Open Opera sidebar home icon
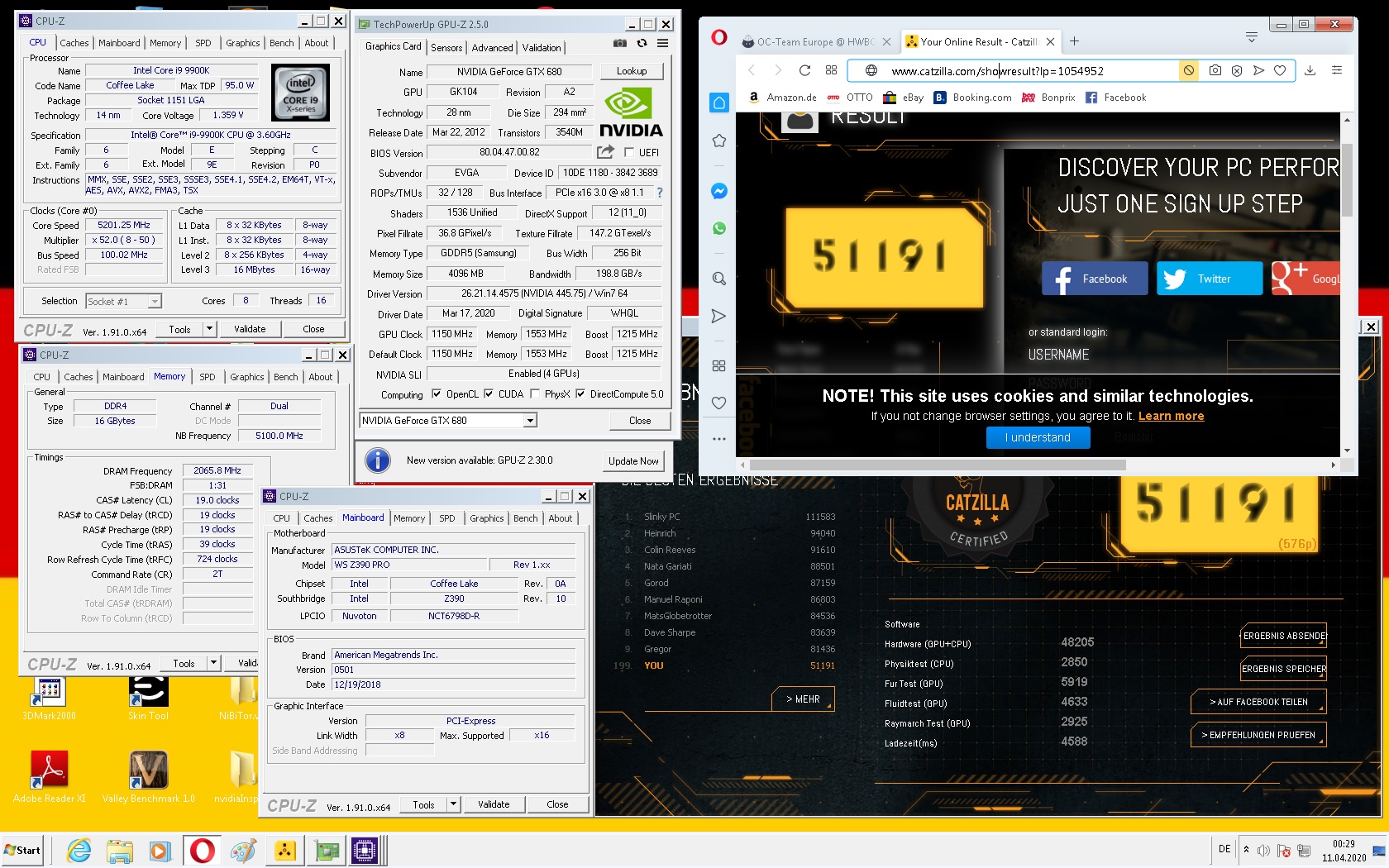1389x868 pixels. pyautogui.click(x=719, y=103)
